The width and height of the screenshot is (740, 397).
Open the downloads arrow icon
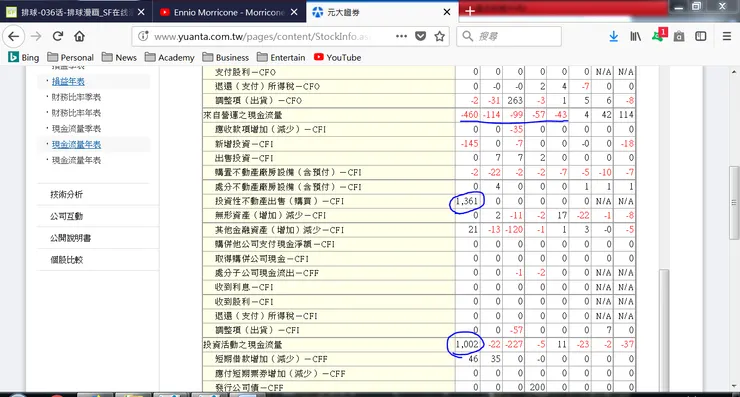point(614,36)
